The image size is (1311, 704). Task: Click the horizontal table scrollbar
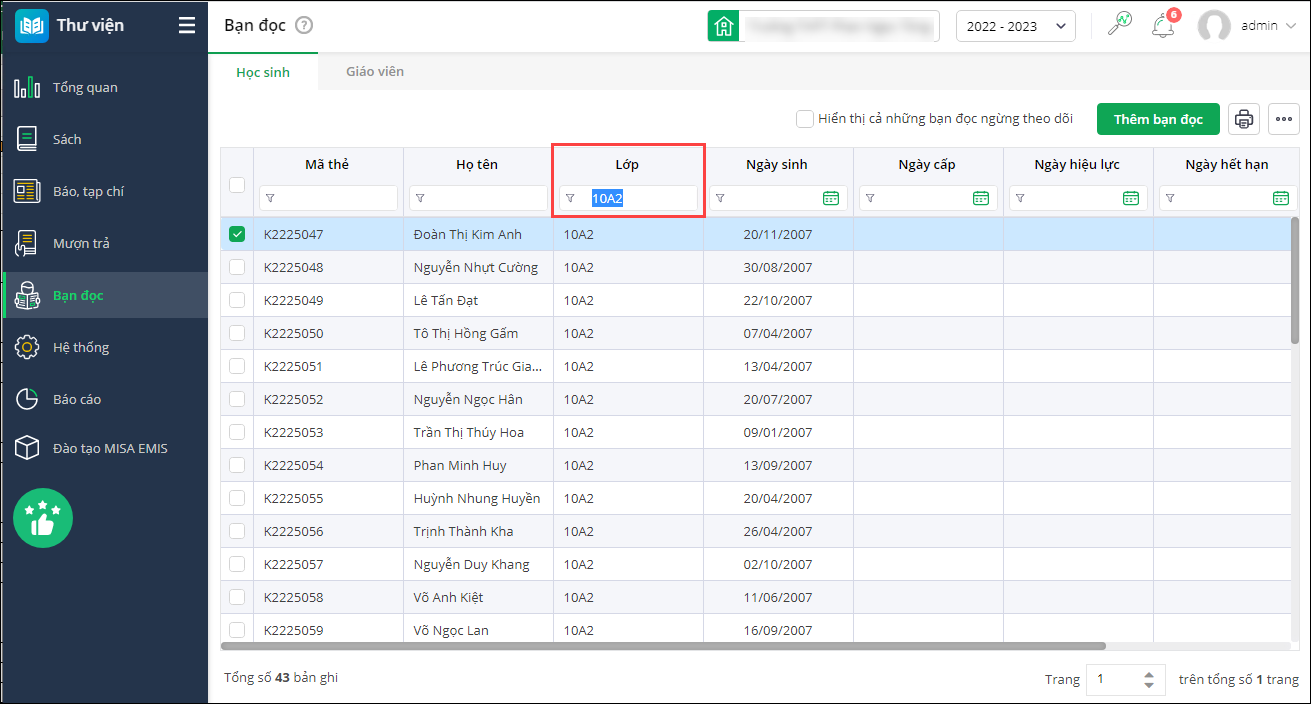664,646
